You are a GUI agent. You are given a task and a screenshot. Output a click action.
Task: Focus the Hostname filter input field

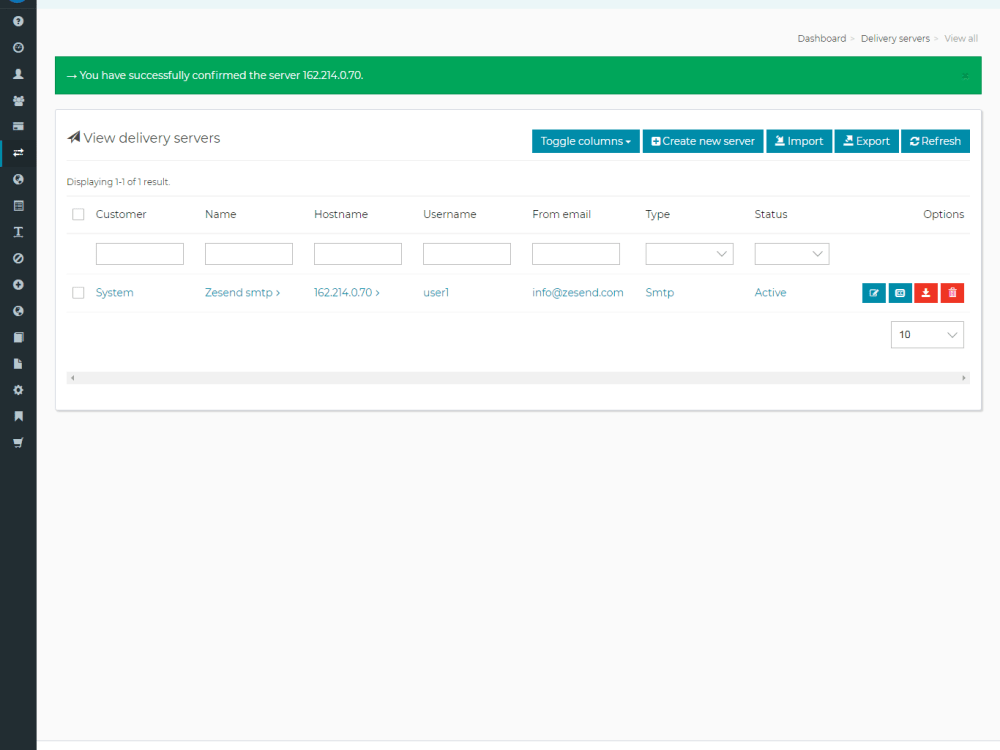click(x=358, y=254)
